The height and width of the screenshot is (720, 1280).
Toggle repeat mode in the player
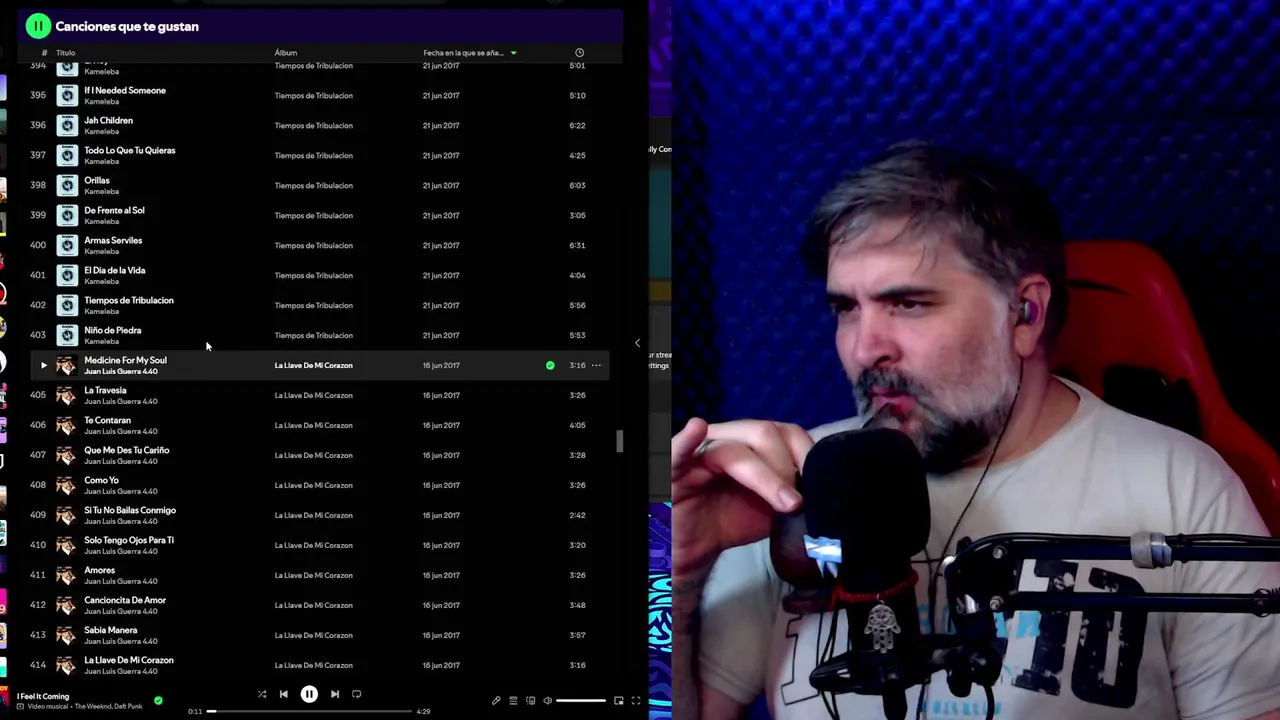click(356, 694)
